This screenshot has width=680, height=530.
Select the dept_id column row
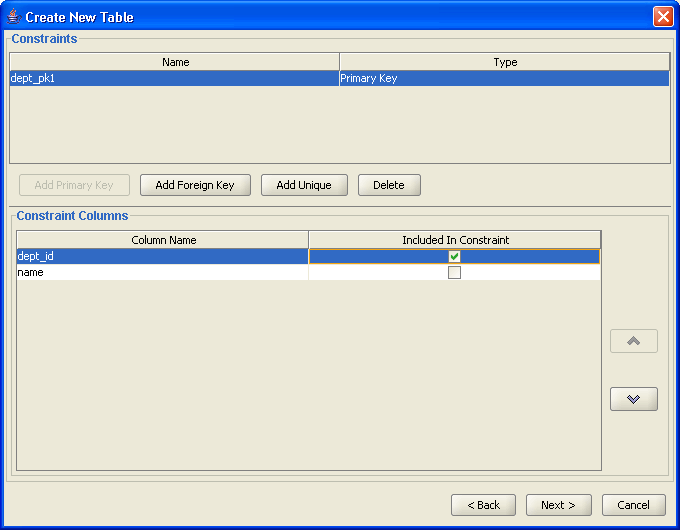(x=162, y=257)
